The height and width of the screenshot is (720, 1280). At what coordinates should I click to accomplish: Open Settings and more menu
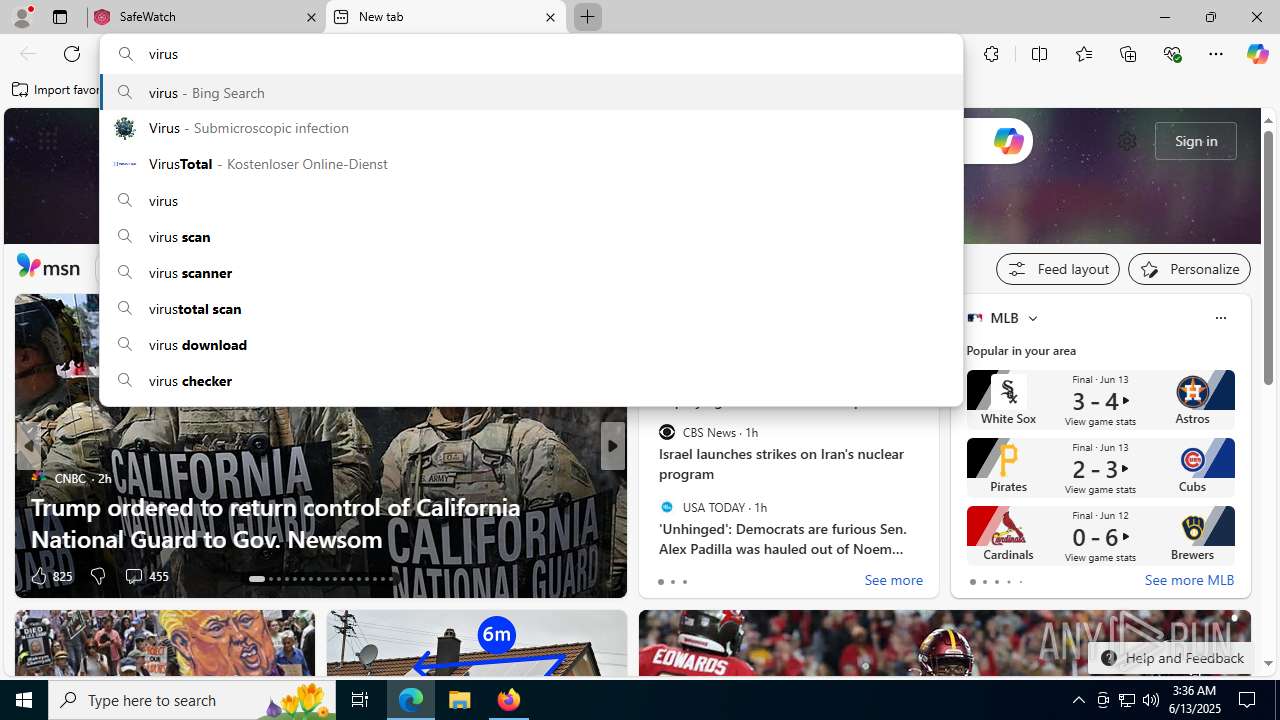click(1216, 54)
